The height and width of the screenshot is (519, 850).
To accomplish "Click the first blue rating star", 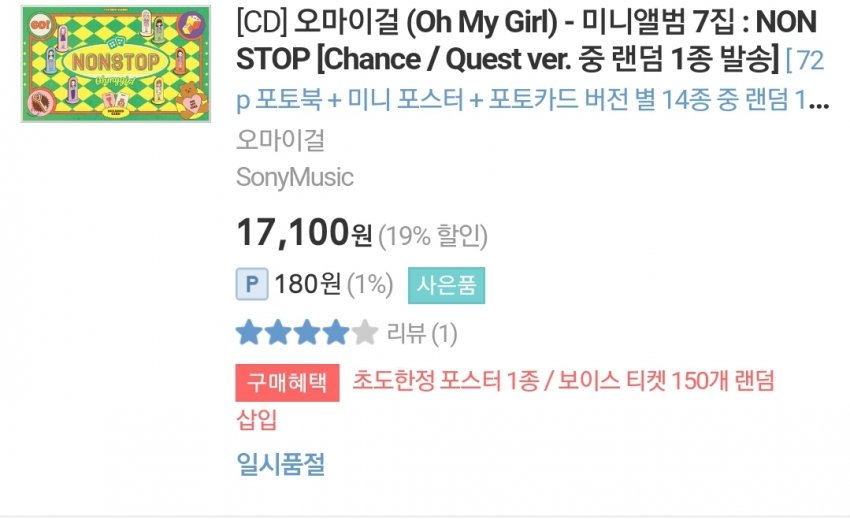I will tap(249, 332).
